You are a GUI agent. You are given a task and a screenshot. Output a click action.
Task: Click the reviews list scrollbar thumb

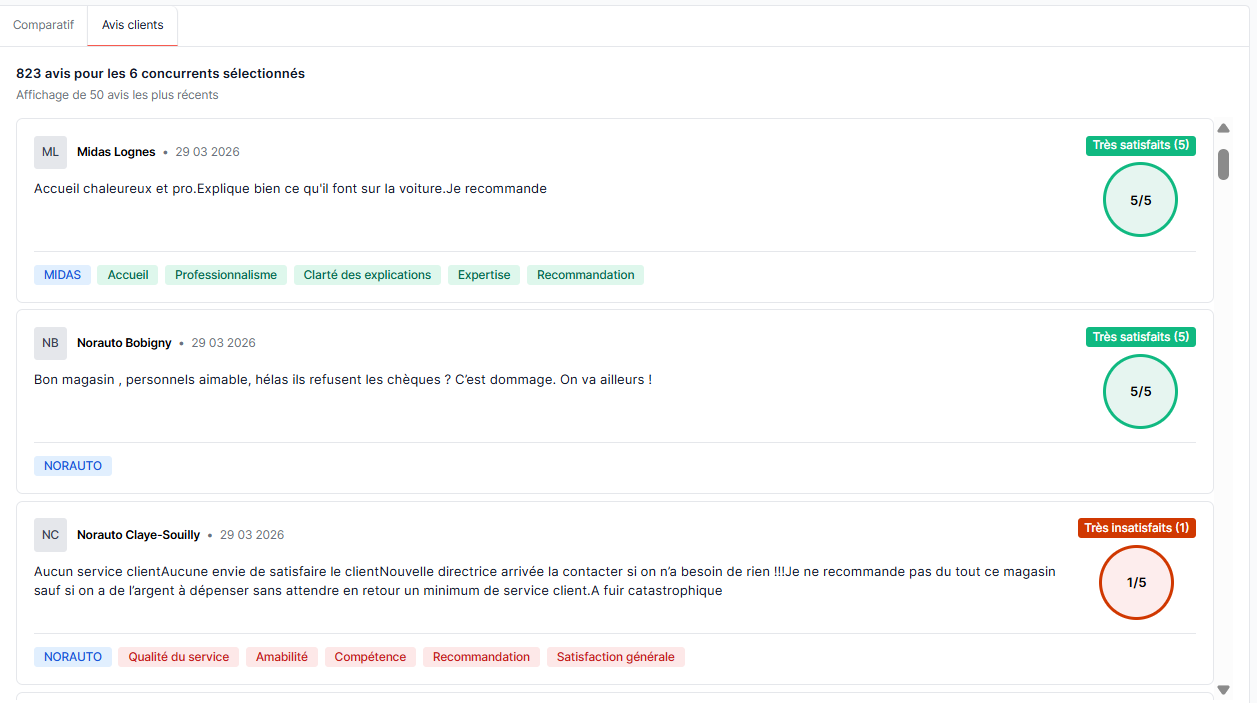(1223, 164)
